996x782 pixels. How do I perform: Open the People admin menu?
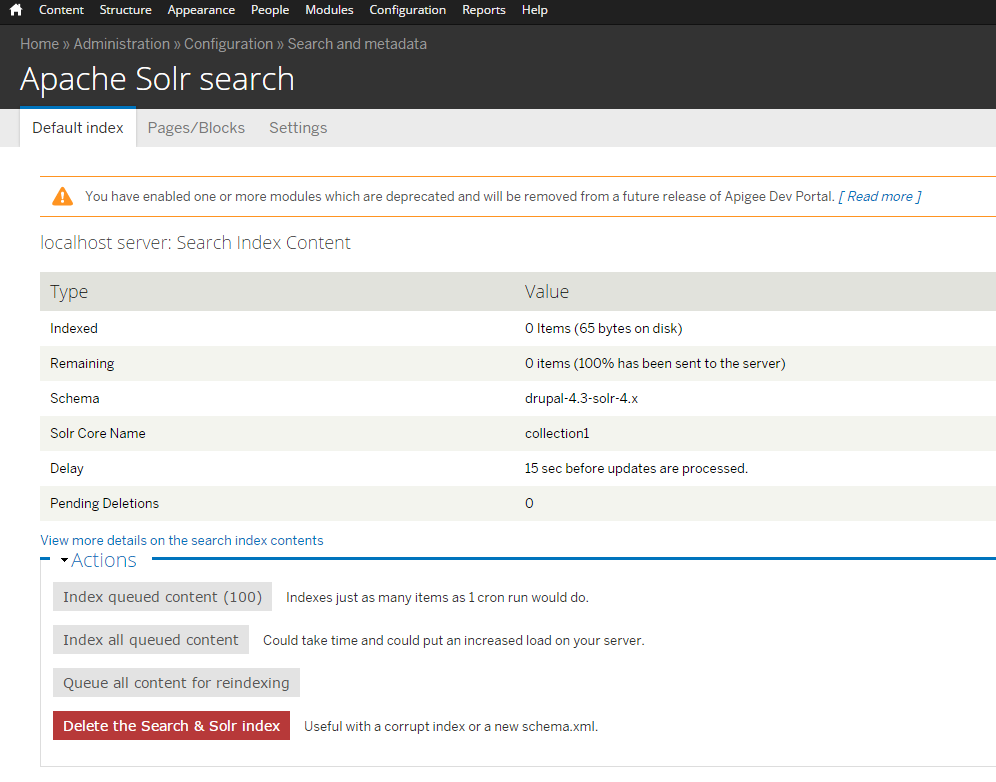pyautogui.click(x=270, y=10)
